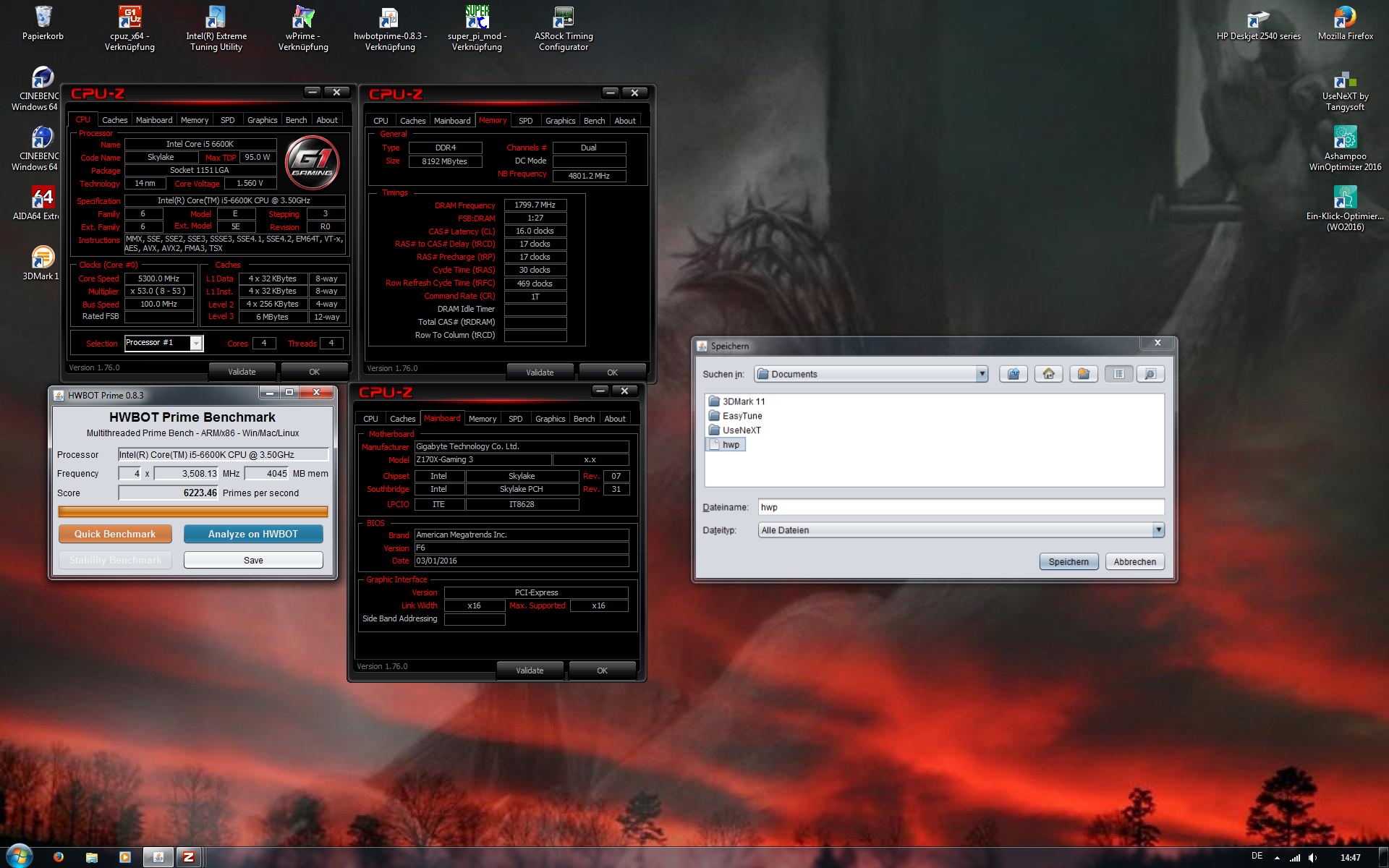This screenshot has height=868, width=1389.
Task: Select the 3DMark 11 folder in file list
Action: click(736, 401)
